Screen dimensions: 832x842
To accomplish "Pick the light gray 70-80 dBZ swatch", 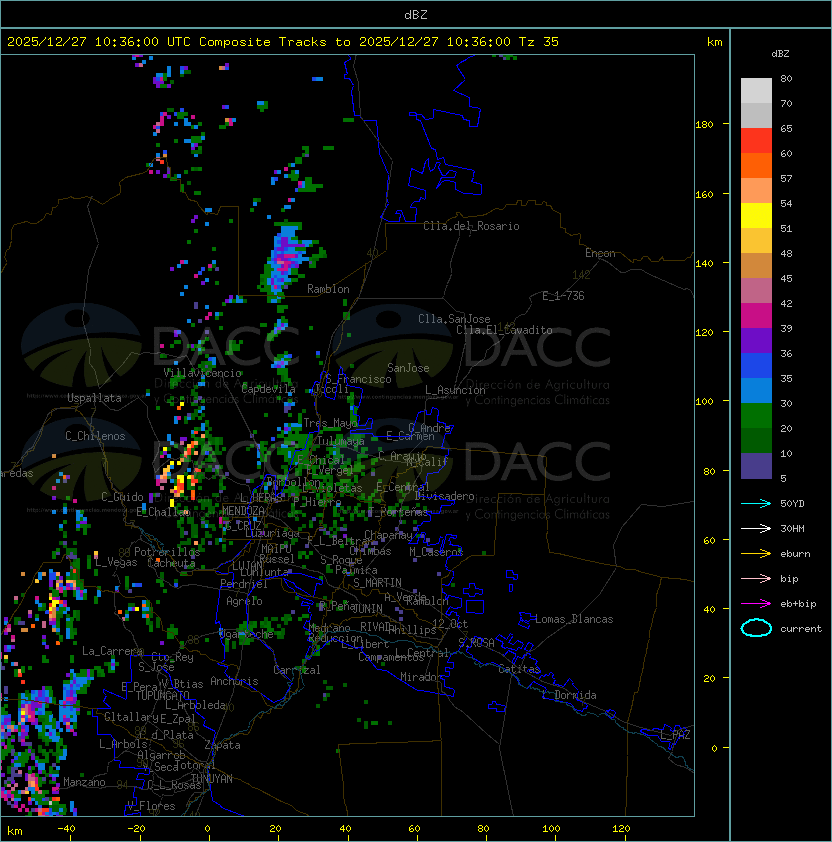I will (x=756, y=90).
